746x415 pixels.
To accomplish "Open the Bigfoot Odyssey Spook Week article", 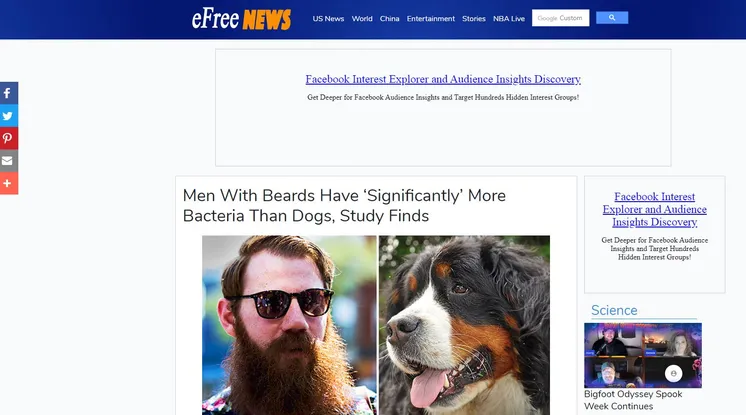I will pos(633,400).
